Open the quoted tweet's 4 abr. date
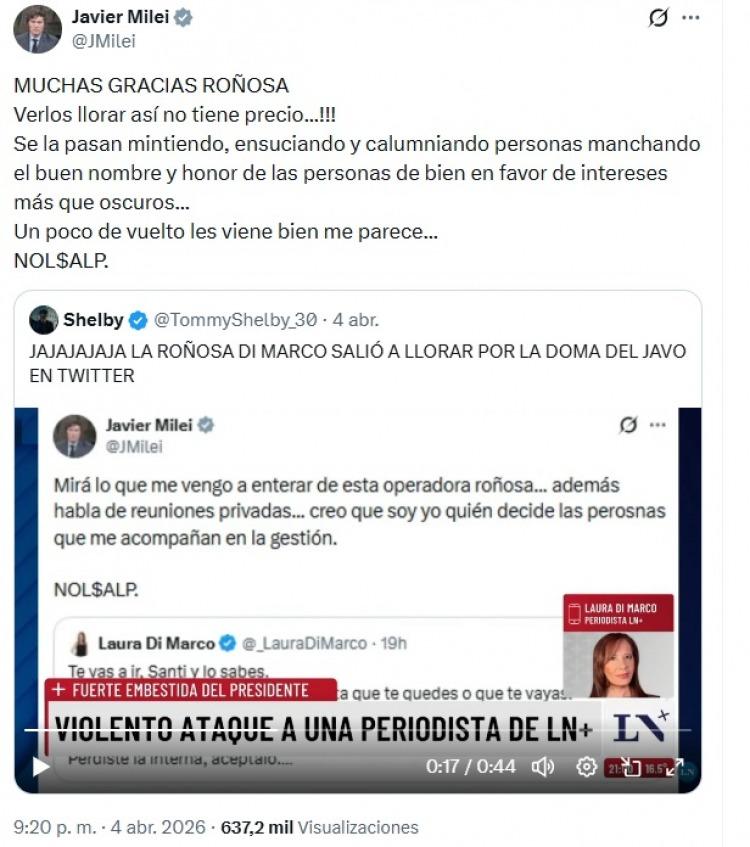The height and width of the screenshot is (847, 750). [x=356, y=320]
